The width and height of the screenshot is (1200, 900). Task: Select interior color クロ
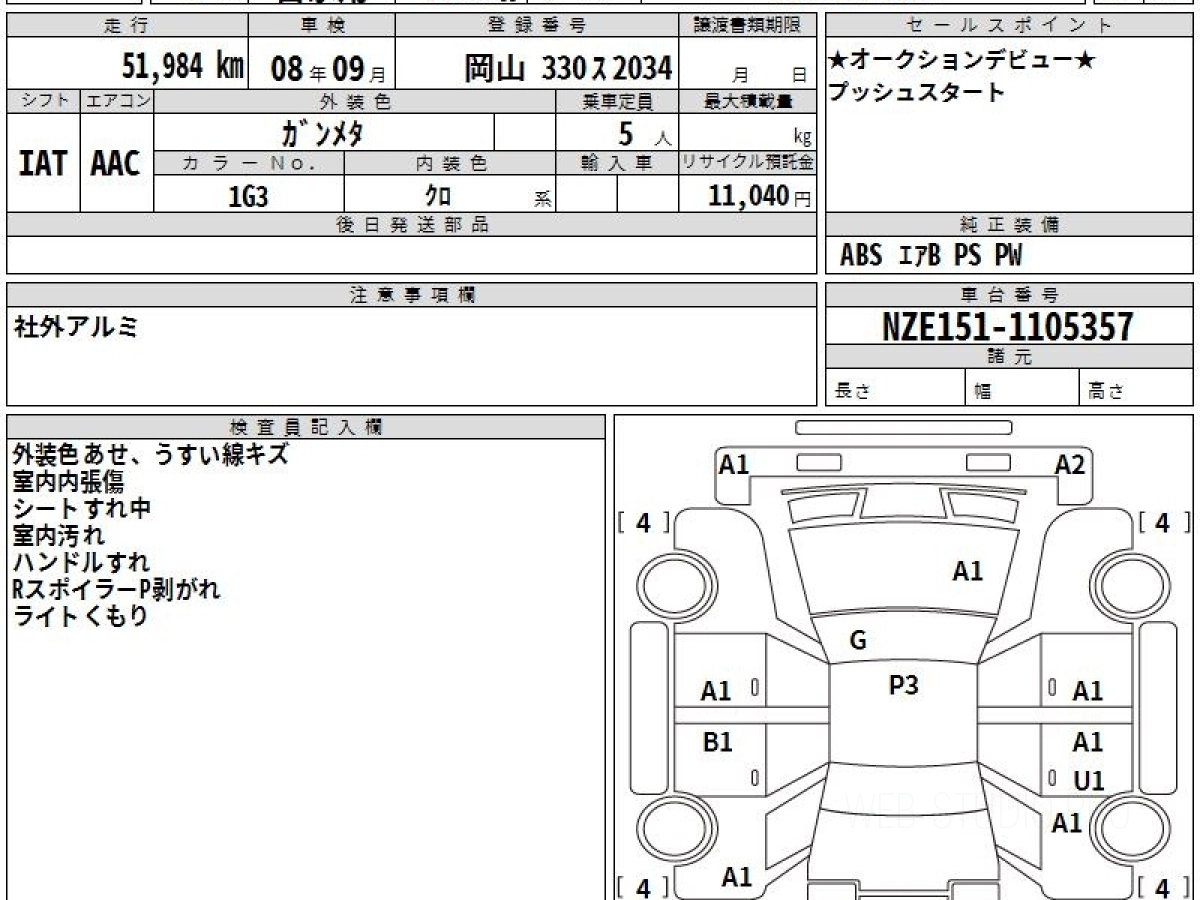tap(437, 196)
